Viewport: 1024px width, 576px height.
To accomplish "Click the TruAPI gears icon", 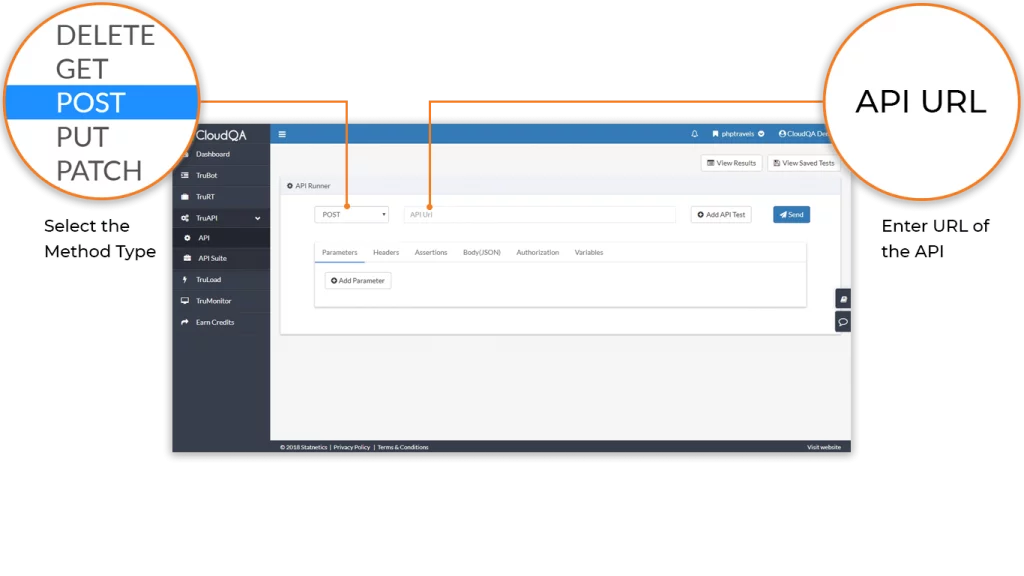I will coord(185,218).
